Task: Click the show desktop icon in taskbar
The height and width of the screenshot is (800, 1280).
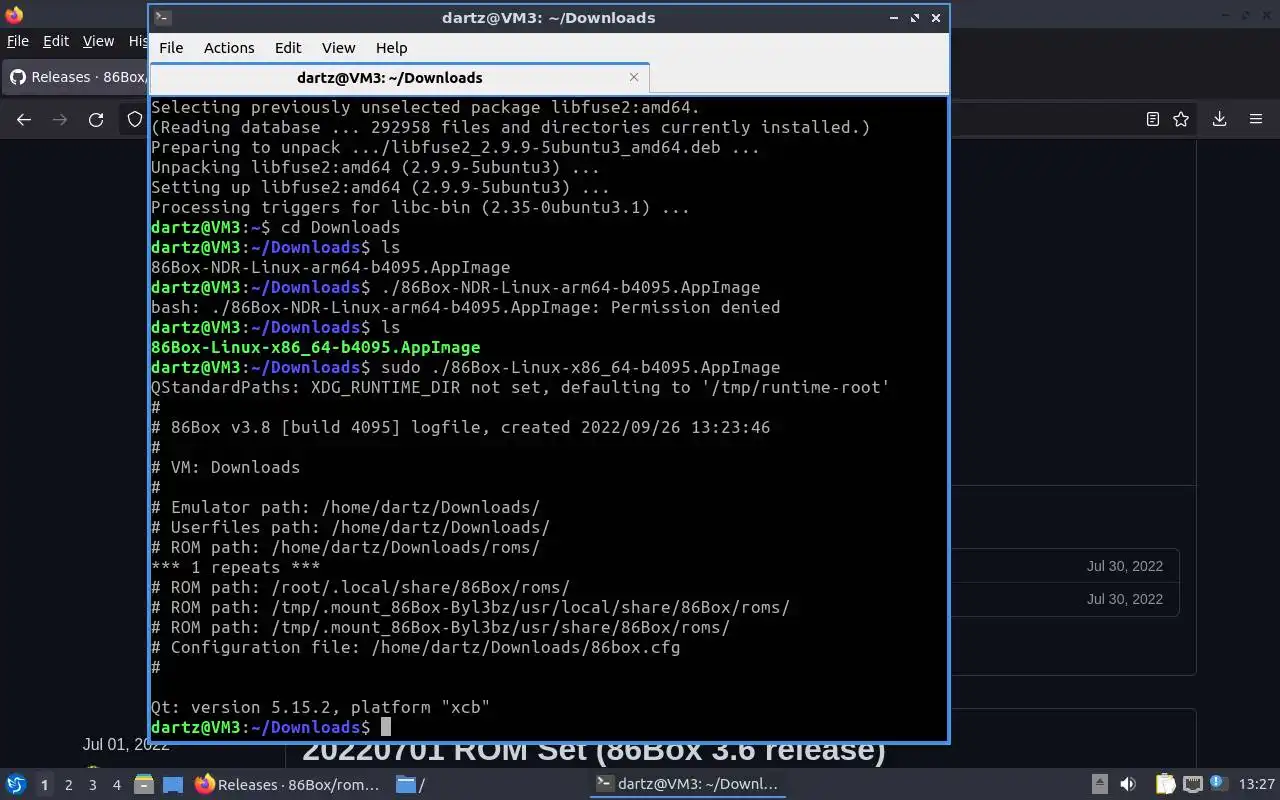Action: click(x=172, y=785)
